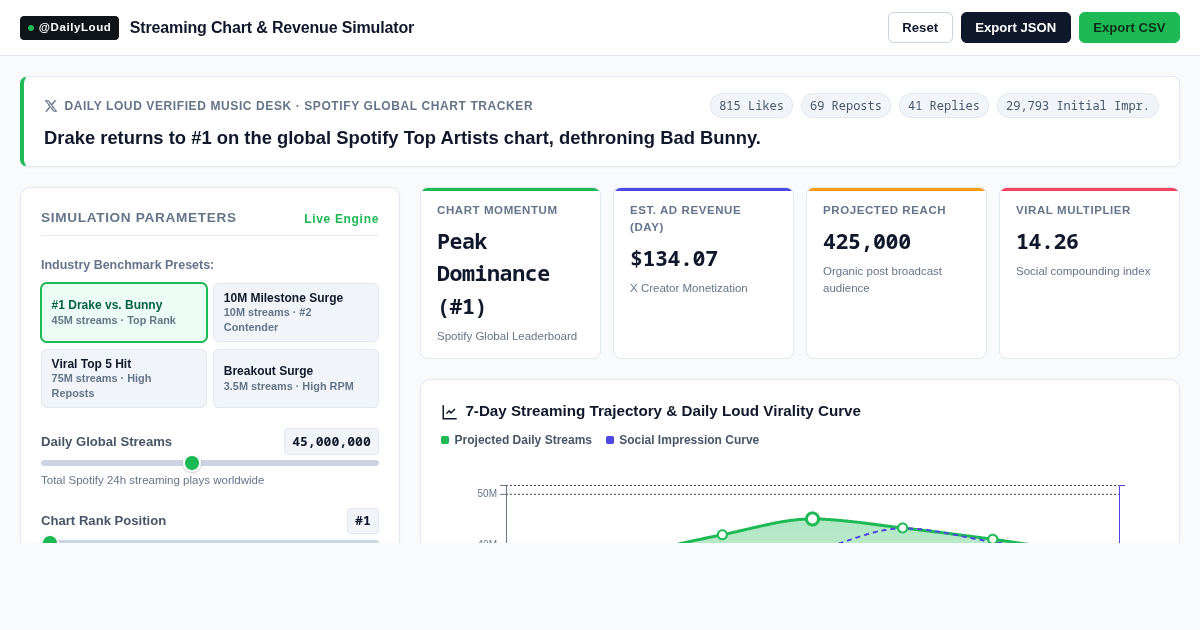This screenshot has width=1200, height=630.
Task: Click the blue Social Impression Curve legend swatch
Action: (610, 440)
